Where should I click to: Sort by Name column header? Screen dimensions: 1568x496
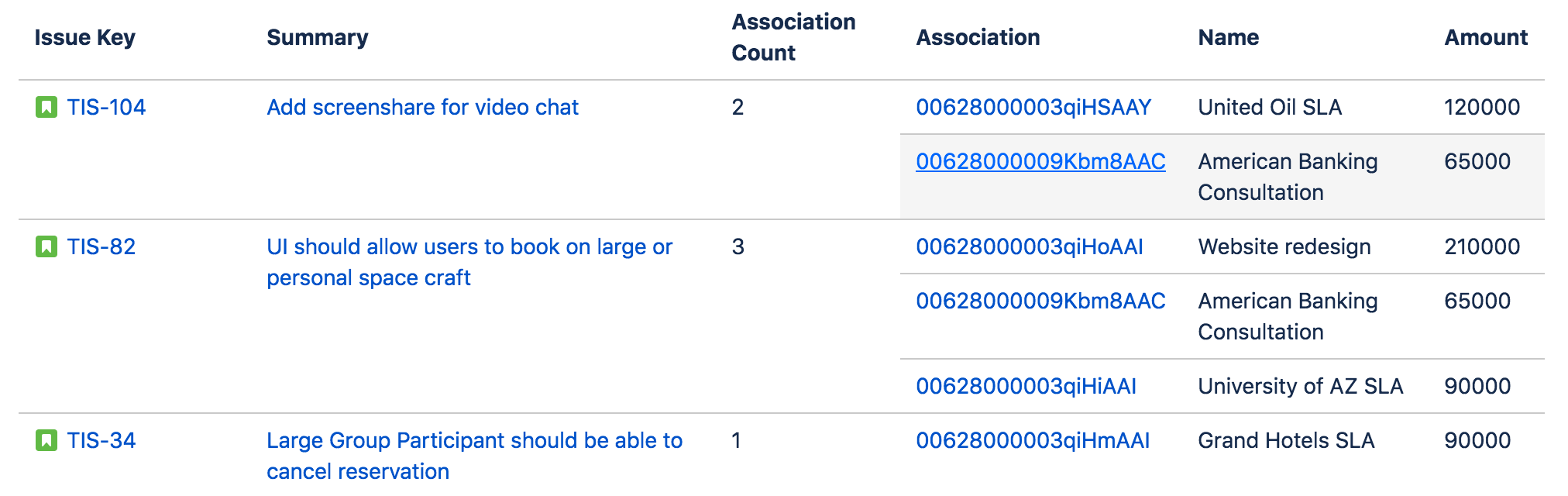tap(1229, 37)
